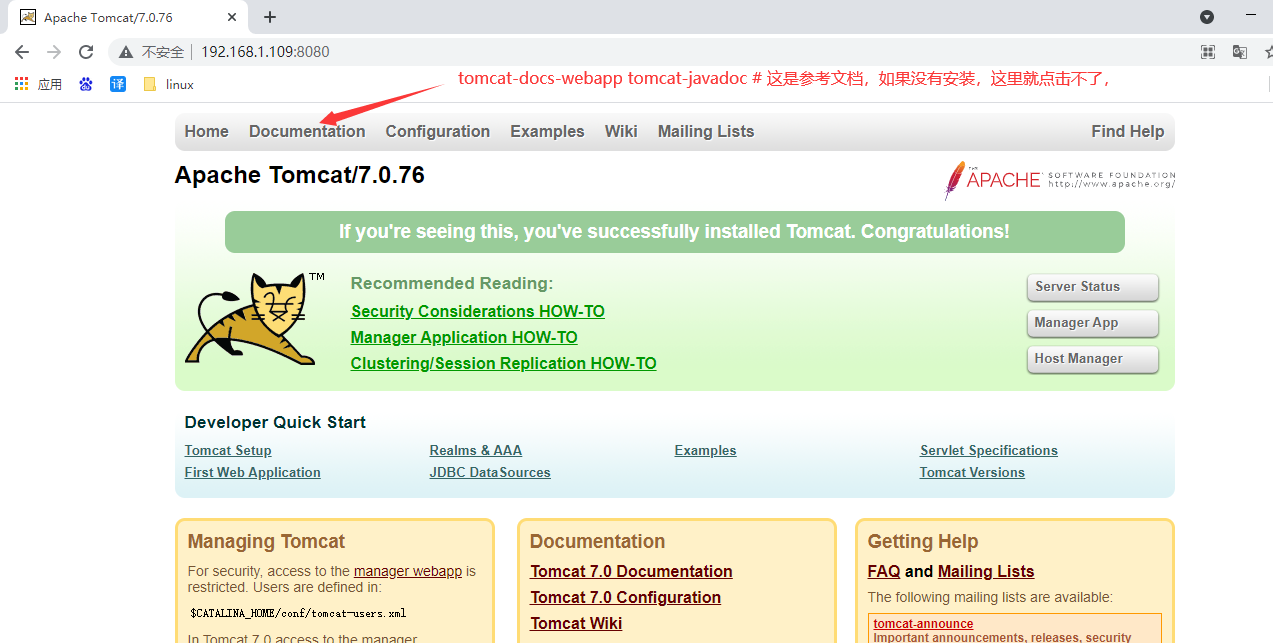Screen dimensions: 1273x643
Task: Open Configuration from the navigation bar
Action: [438, 131]
